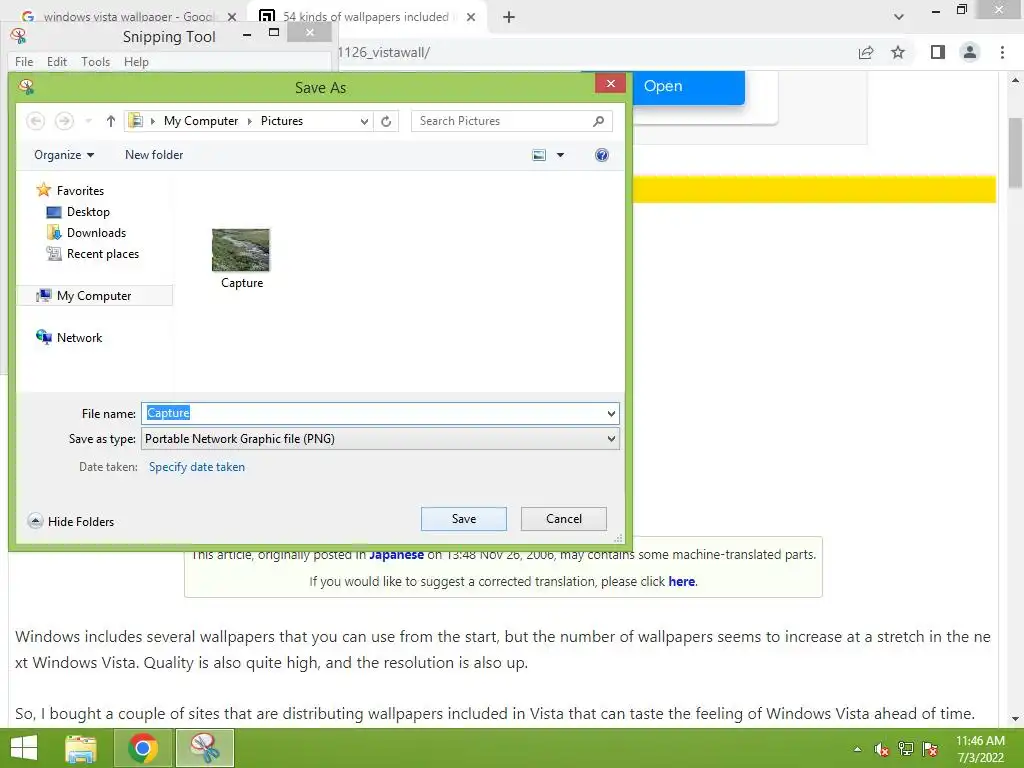The image size is (1024, 768).
Task: Click the folder icon in address bar
Action: point(136,121)
